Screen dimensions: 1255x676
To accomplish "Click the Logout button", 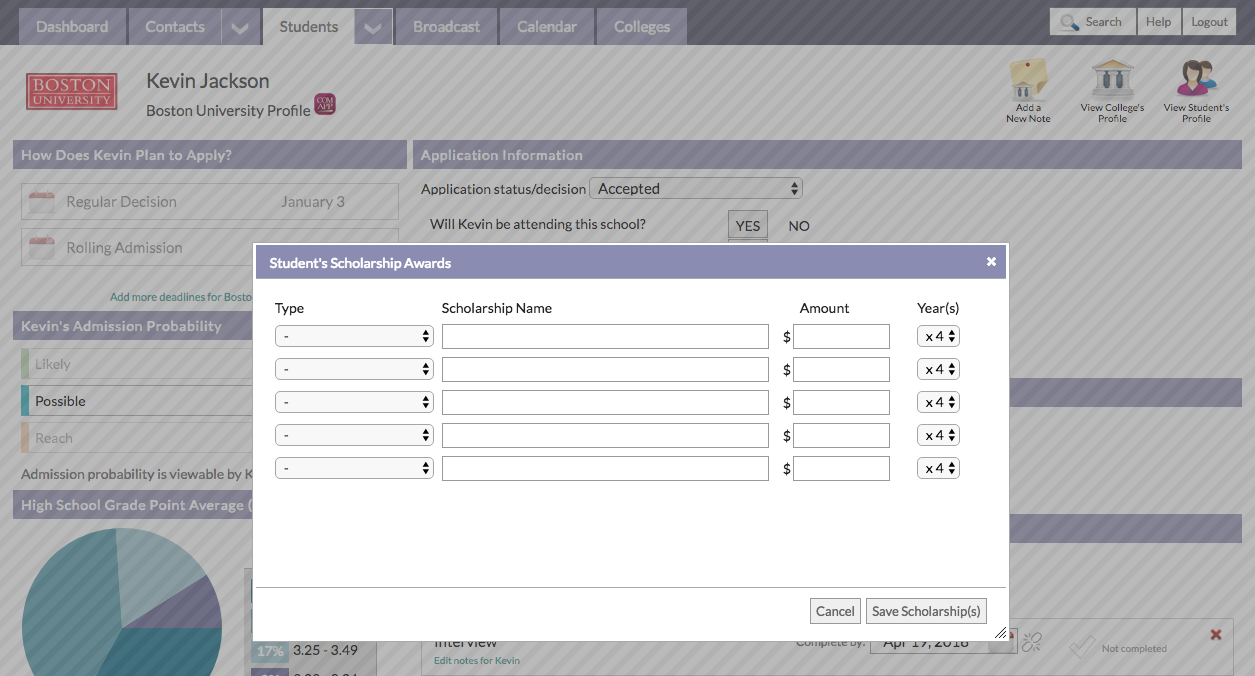I will pyautogui.click(x=1210, y=22).
